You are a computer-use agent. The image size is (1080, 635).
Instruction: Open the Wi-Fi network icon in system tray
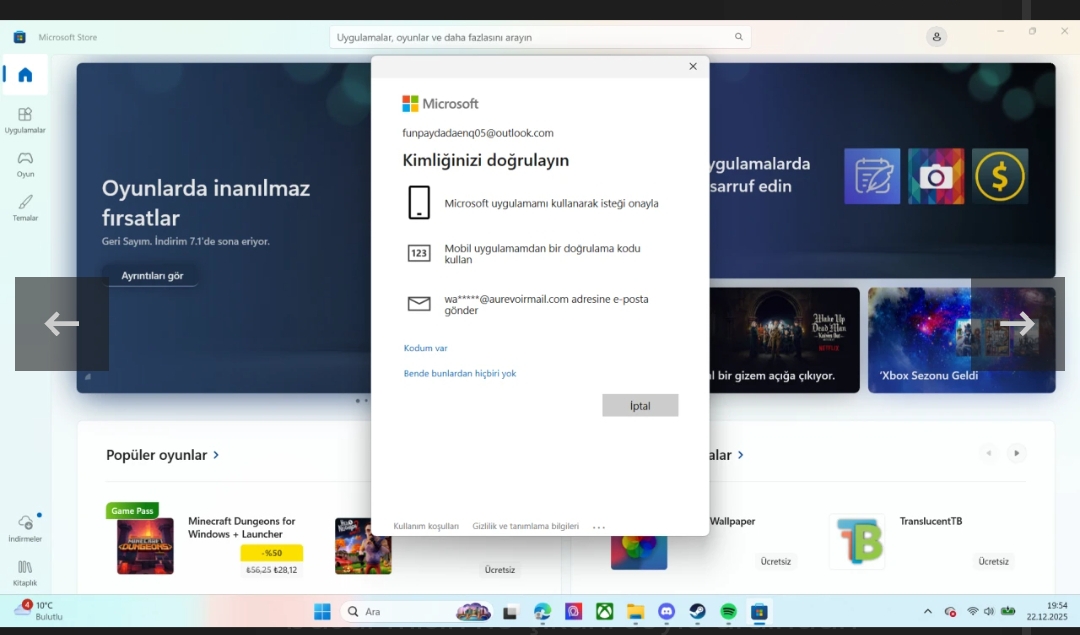click(x=973, y=612)
